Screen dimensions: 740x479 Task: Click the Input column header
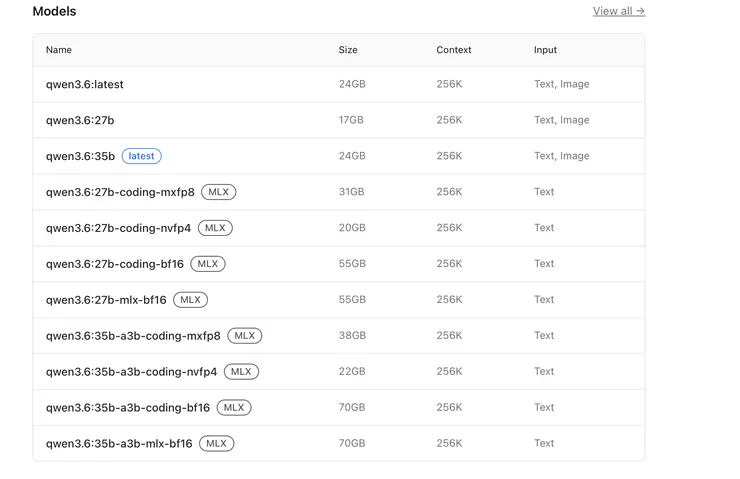(545, 50)
